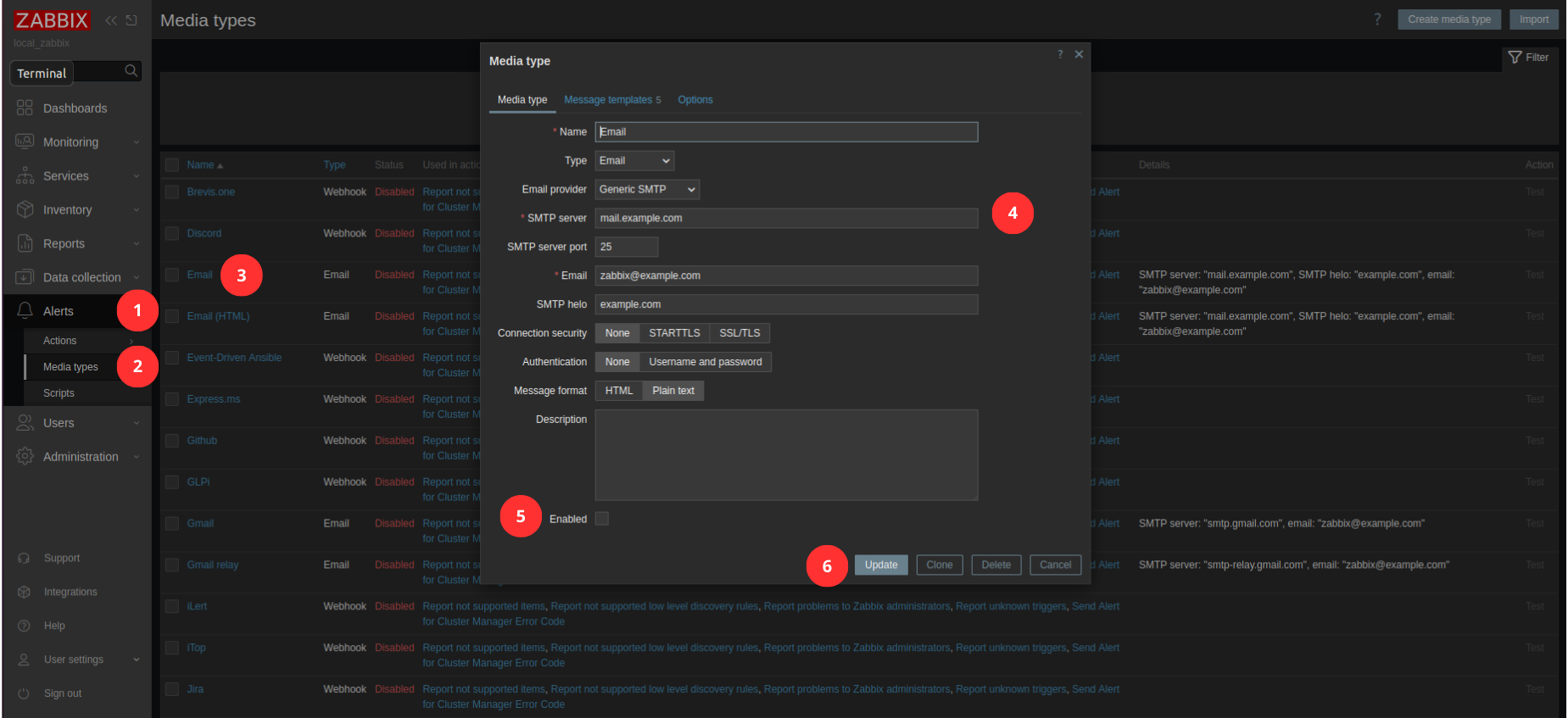Click the SMTP helo input field
Screen dimensions: 1568x718
pyautogui.click(x=786, y=304)
